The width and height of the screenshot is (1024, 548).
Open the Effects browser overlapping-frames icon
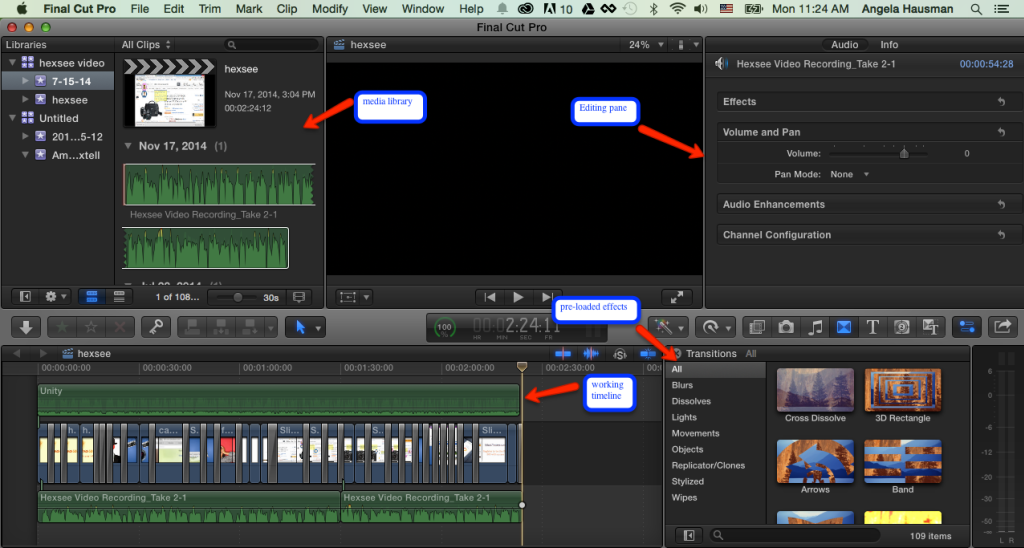(x=757, y=327)
